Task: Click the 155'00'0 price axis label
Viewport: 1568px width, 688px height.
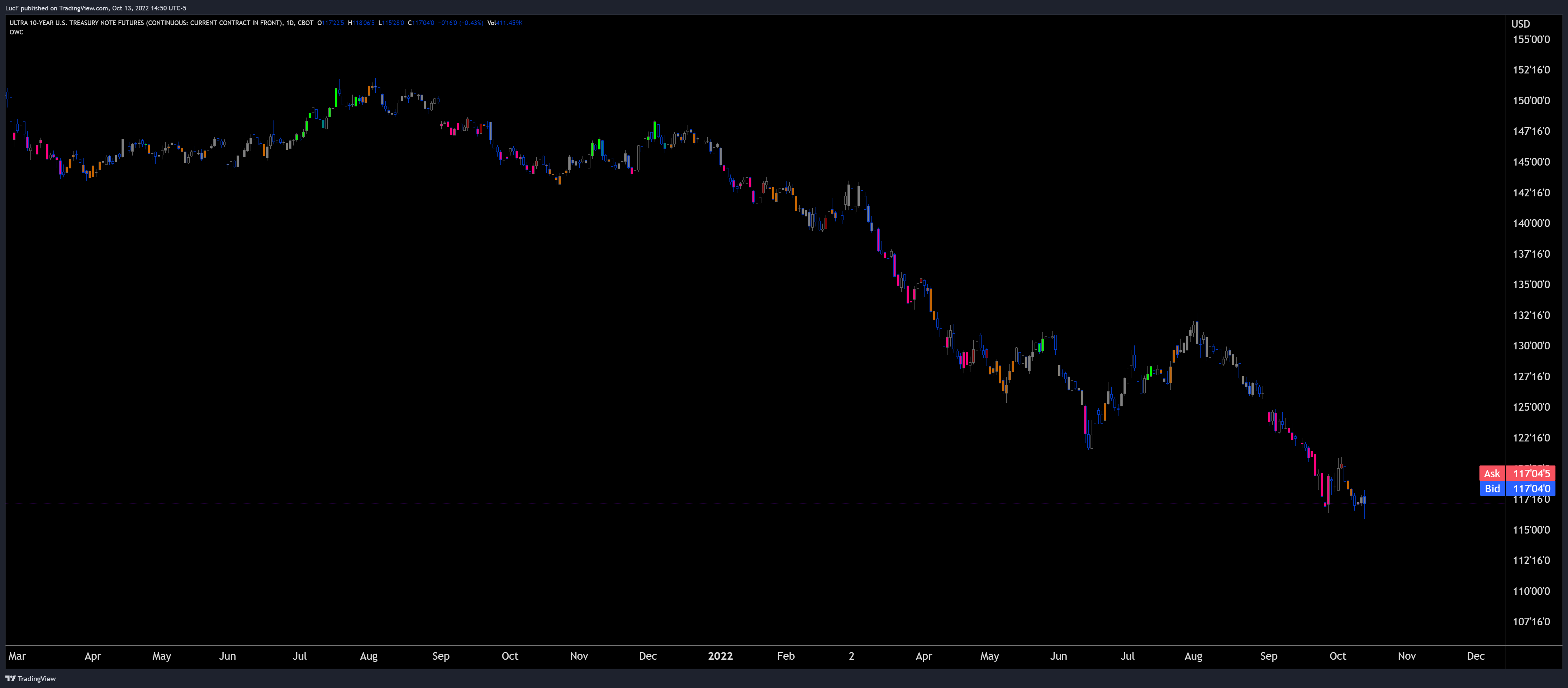Action: tap(1531, 39)
